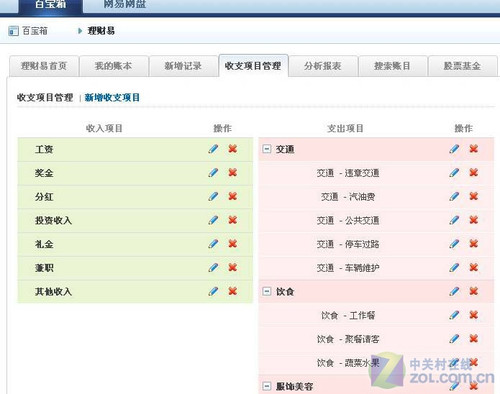Edit the 工资 income item
The image size is (500, 394).
coord(213,149)
